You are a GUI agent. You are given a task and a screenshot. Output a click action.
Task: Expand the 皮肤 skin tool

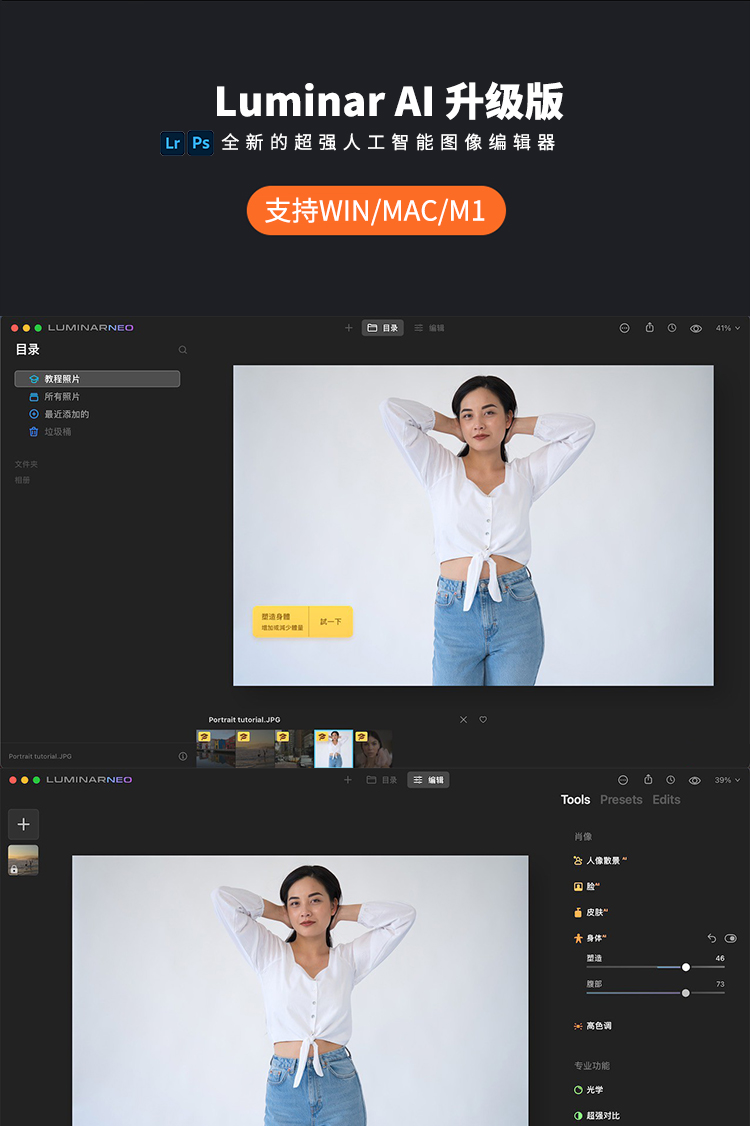pyautogui.click(x=596, y=912)
